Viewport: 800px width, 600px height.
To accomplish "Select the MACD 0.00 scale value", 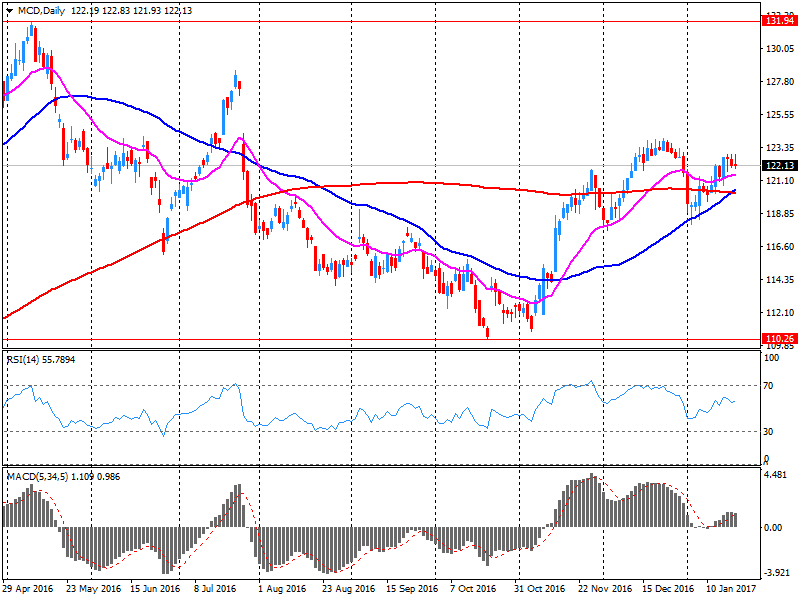I will coord(773,528).
